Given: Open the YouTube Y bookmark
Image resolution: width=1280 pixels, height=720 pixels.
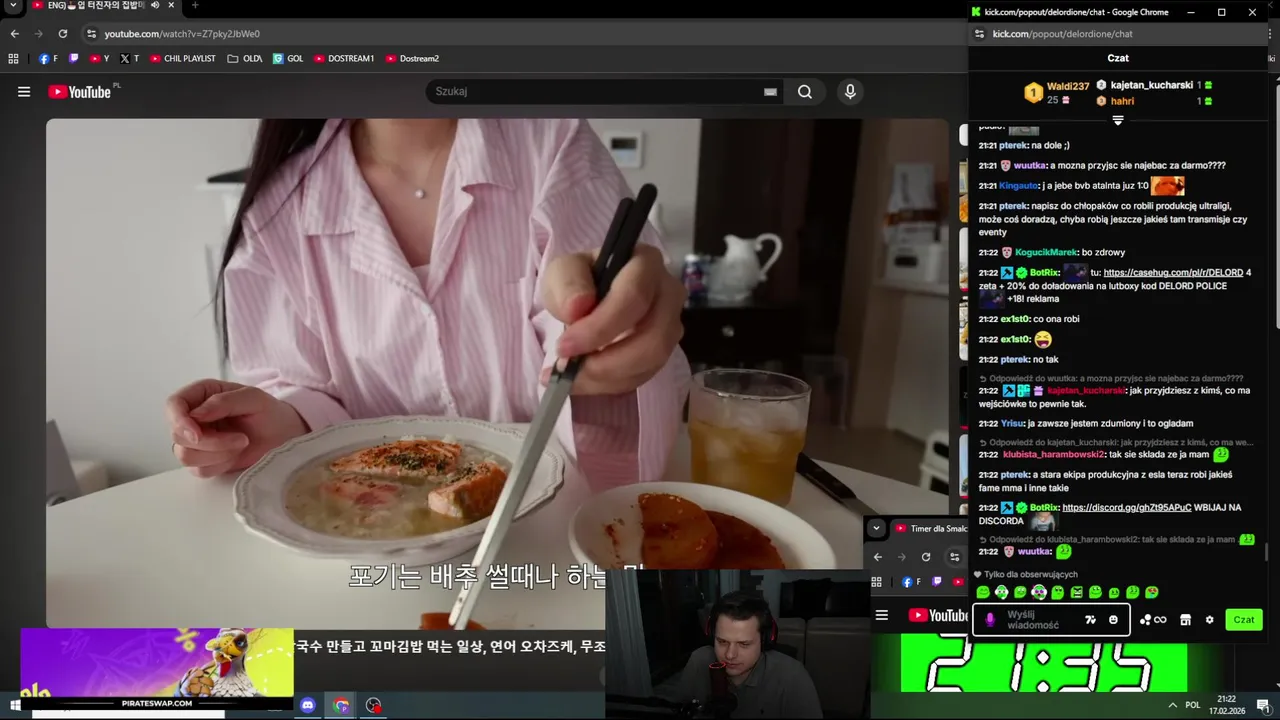Looking at the screenshot, I should pos(99,59).
